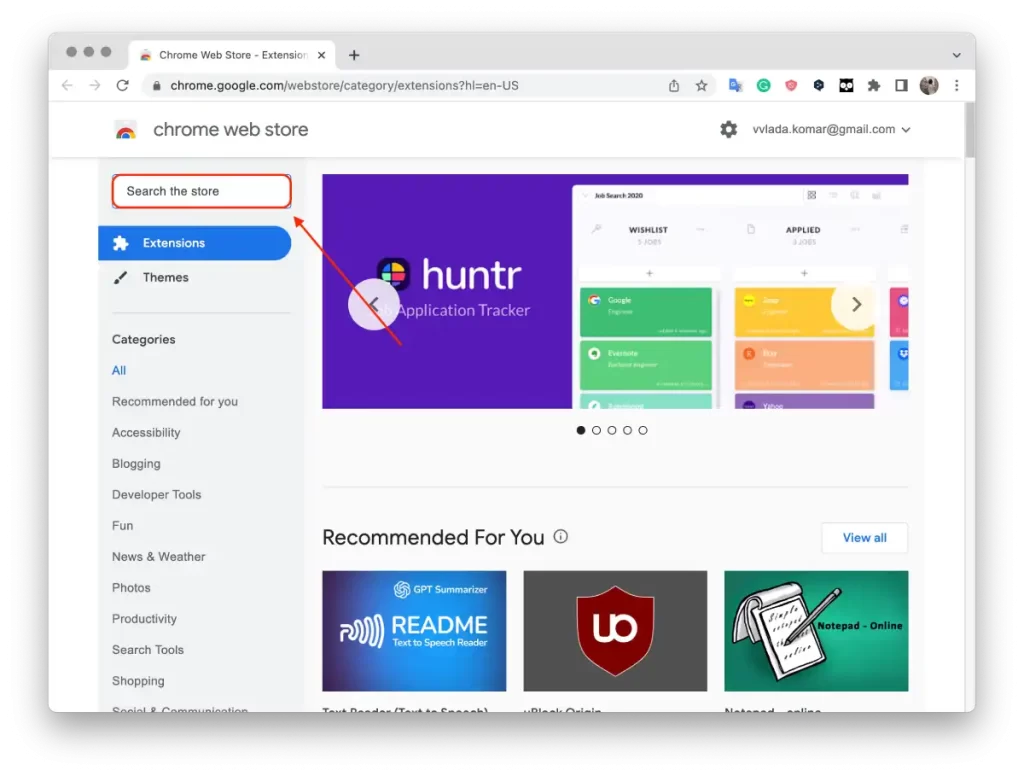Bookmark this page with the star icon
The image size is (1024, 776).
tap(701, 86)
